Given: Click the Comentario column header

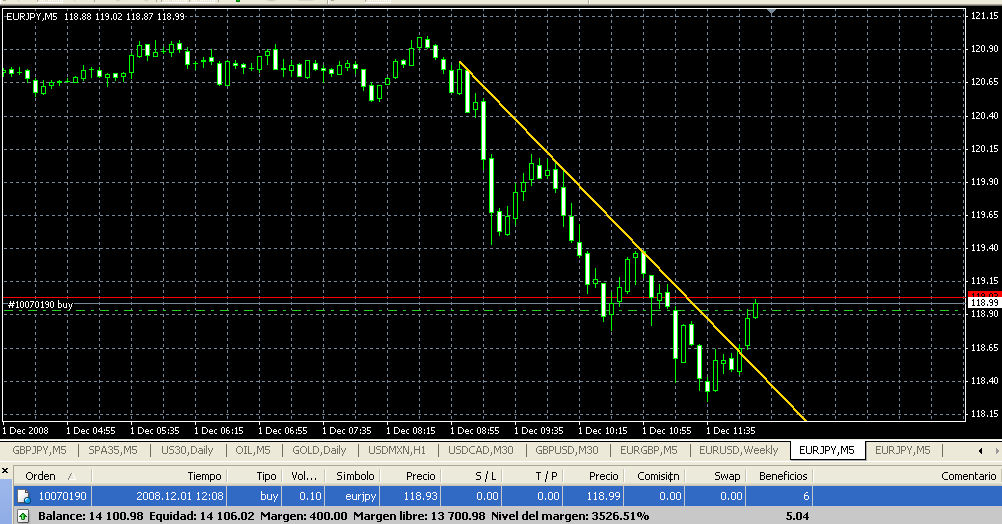Looking at the screenshot, I should pos(906,476).
